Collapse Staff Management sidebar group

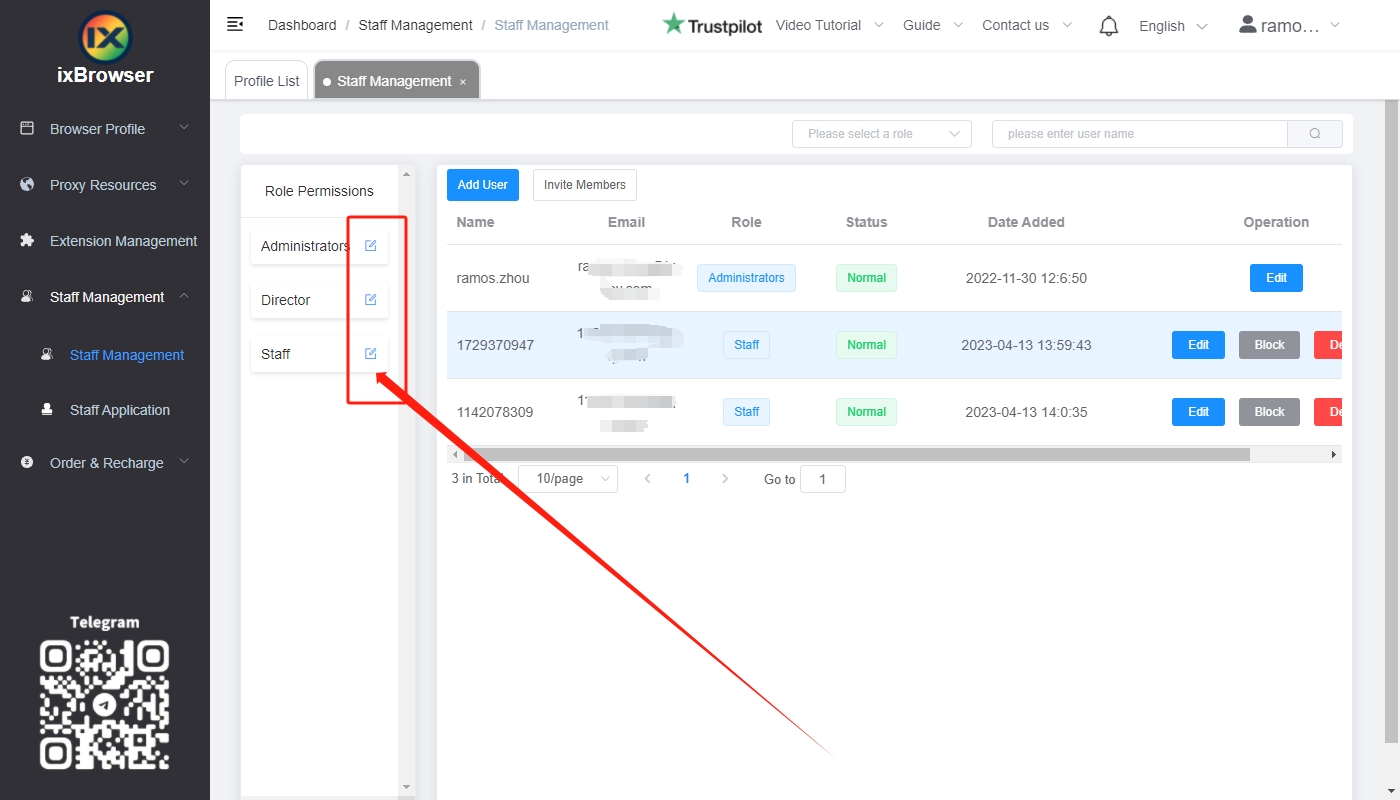184,296
